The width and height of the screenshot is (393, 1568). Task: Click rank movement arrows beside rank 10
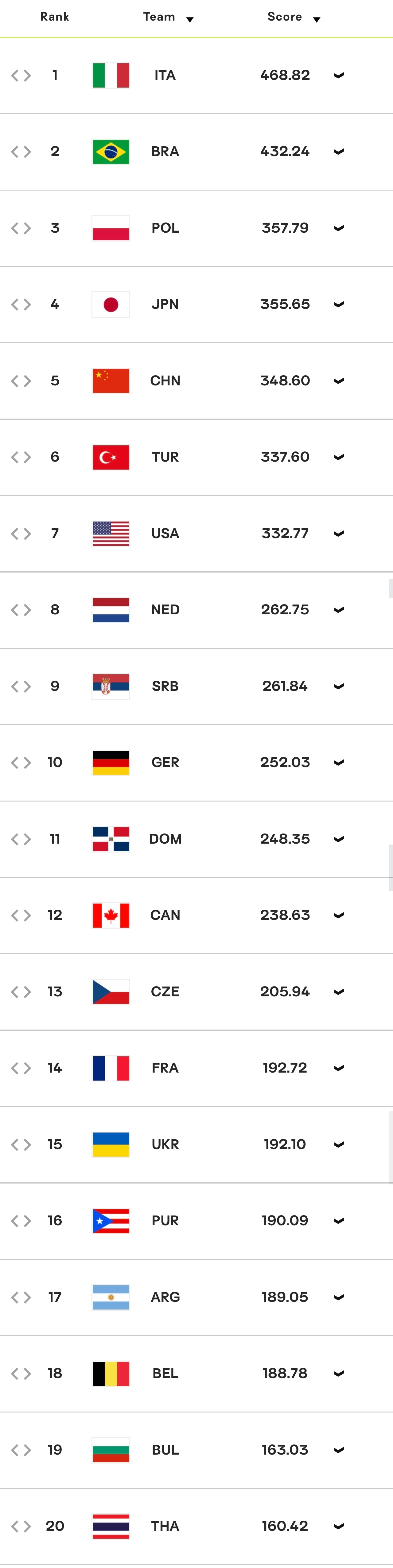pyautogui.click(x=21, y=763)
